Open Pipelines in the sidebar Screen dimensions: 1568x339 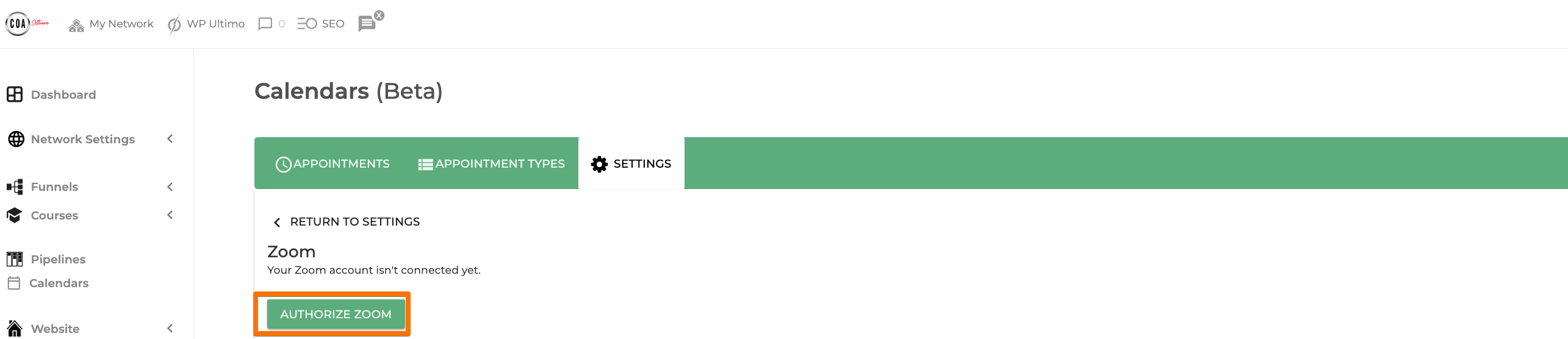(x=58, y=259)
